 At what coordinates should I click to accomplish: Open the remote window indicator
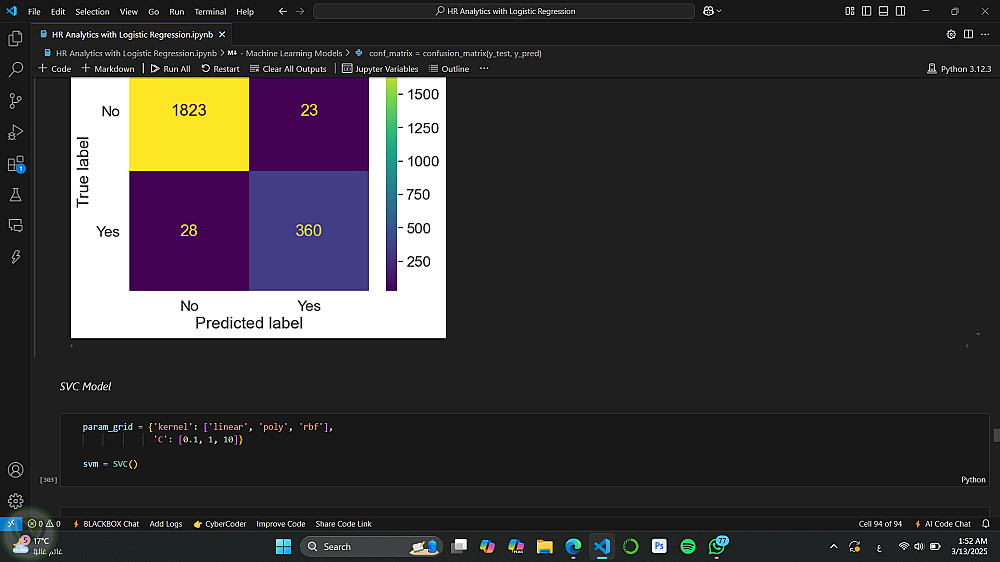[11, 524]
